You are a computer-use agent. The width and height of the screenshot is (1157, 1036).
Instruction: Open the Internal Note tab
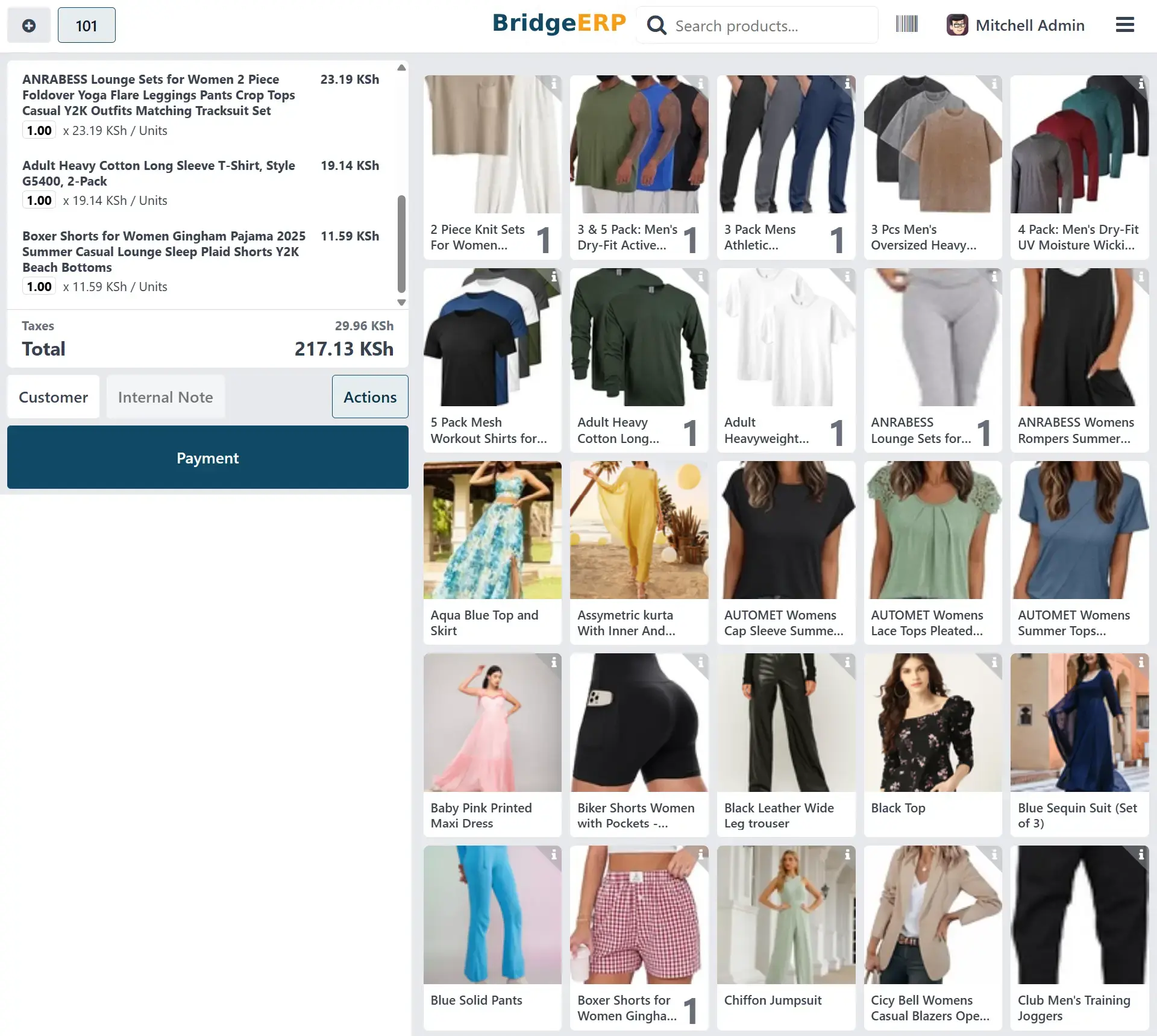click(x=165, y=397)
